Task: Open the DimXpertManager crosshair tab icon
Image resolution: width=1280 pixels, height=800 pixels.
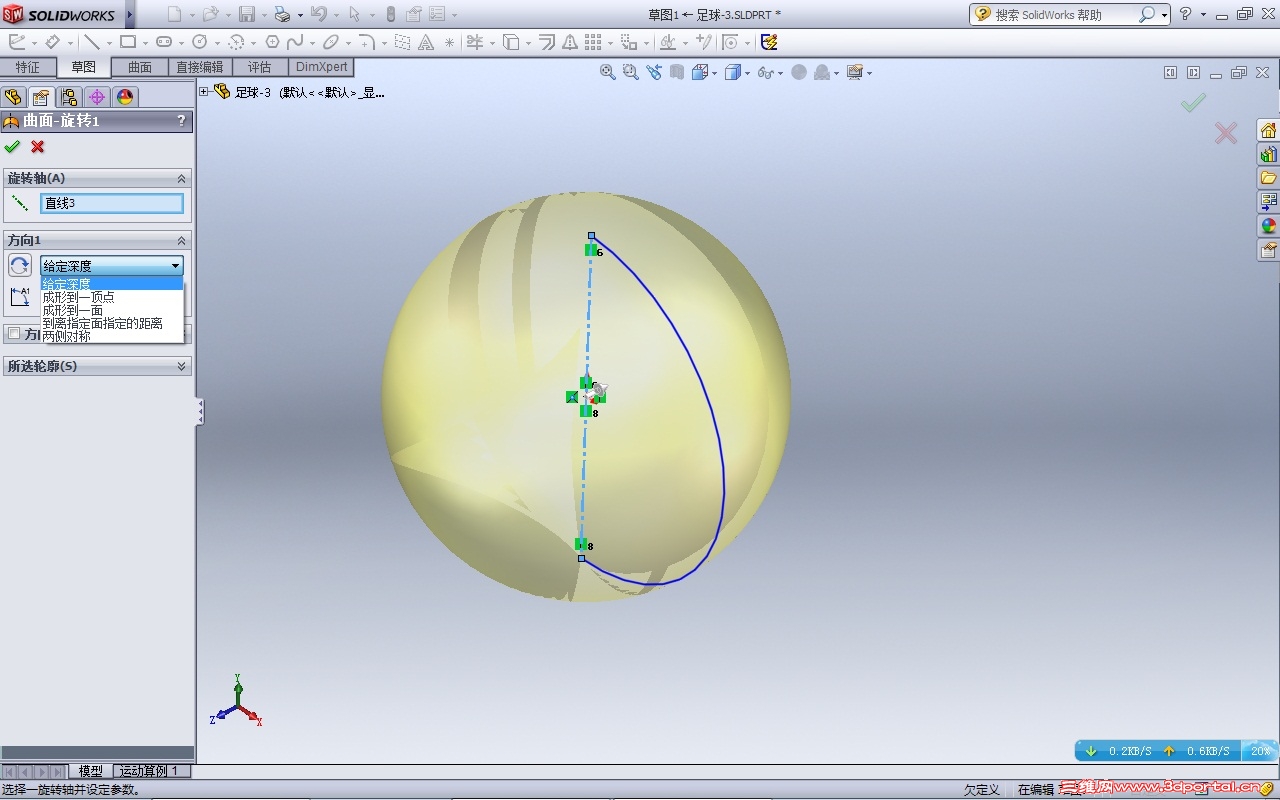Action: (x=96, y=97)
